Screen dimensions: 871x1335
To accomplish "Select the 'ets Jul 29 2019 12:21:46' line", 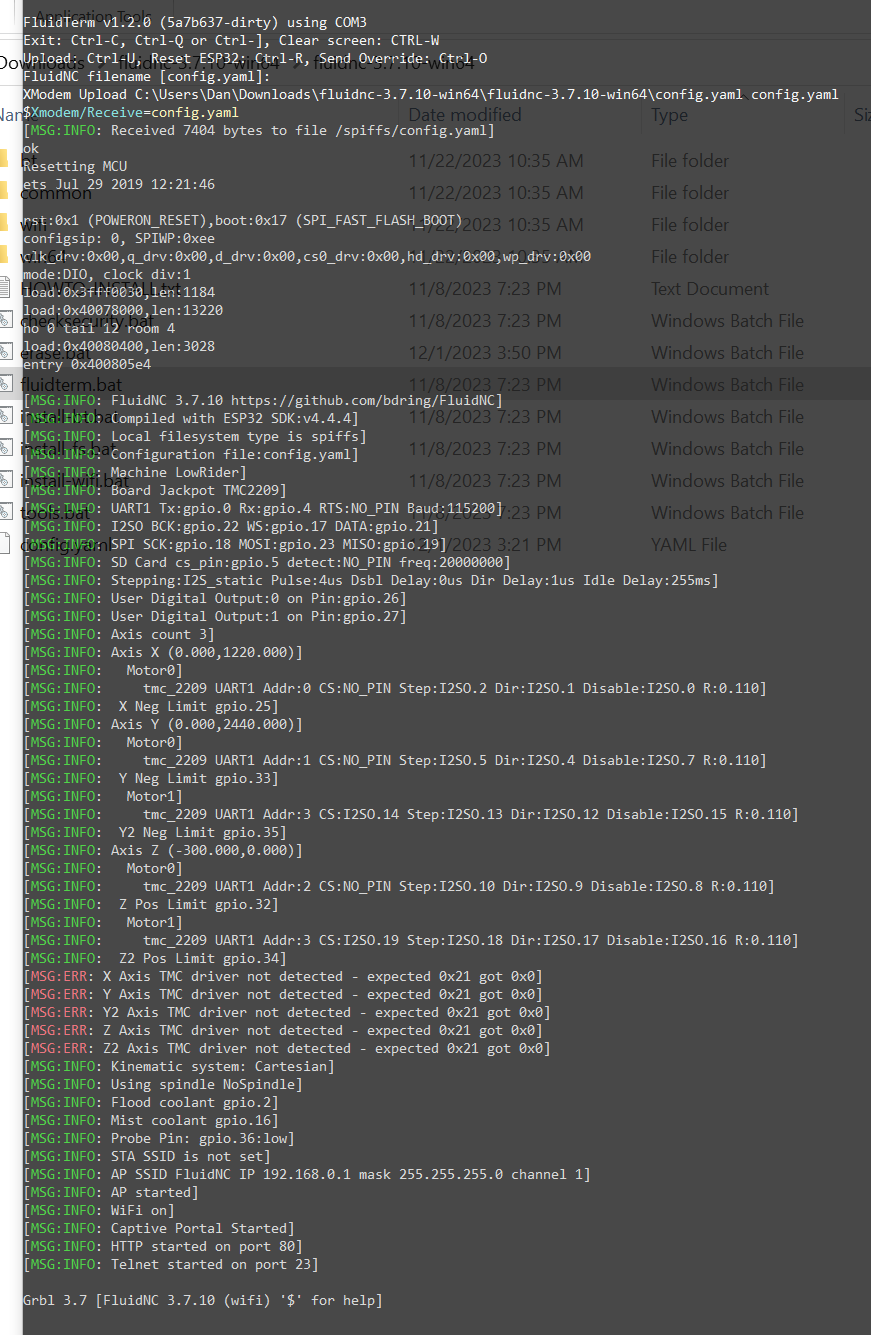I will pos(119,184).
